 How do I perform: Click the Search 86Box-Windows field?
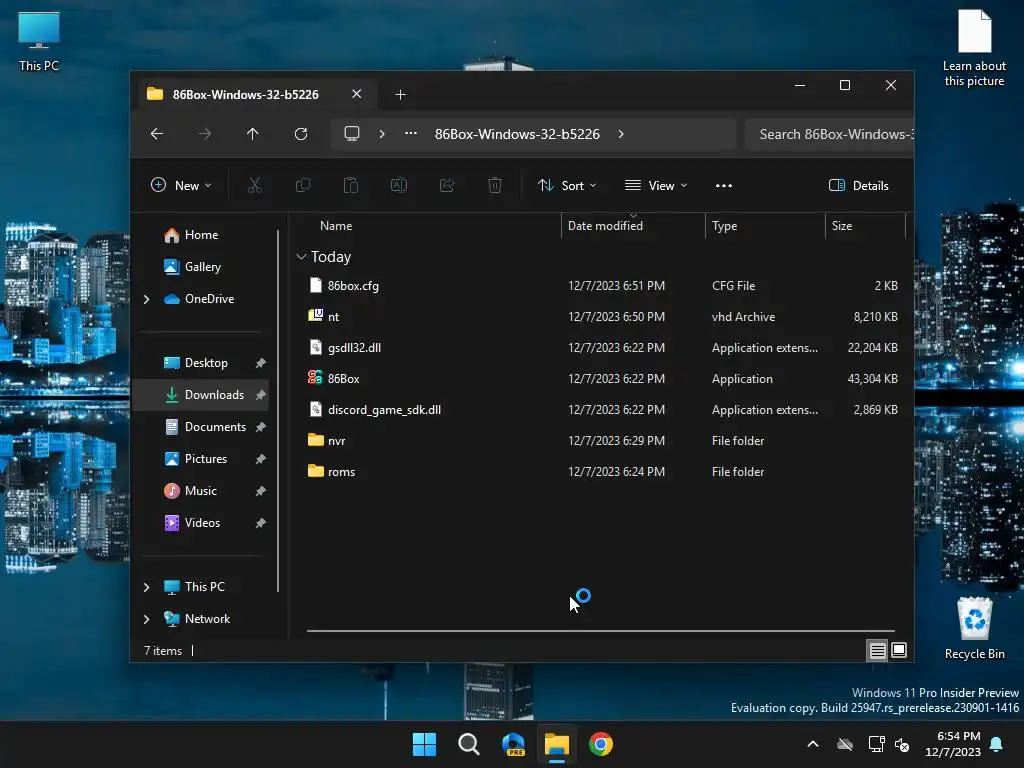click(829, 135)
